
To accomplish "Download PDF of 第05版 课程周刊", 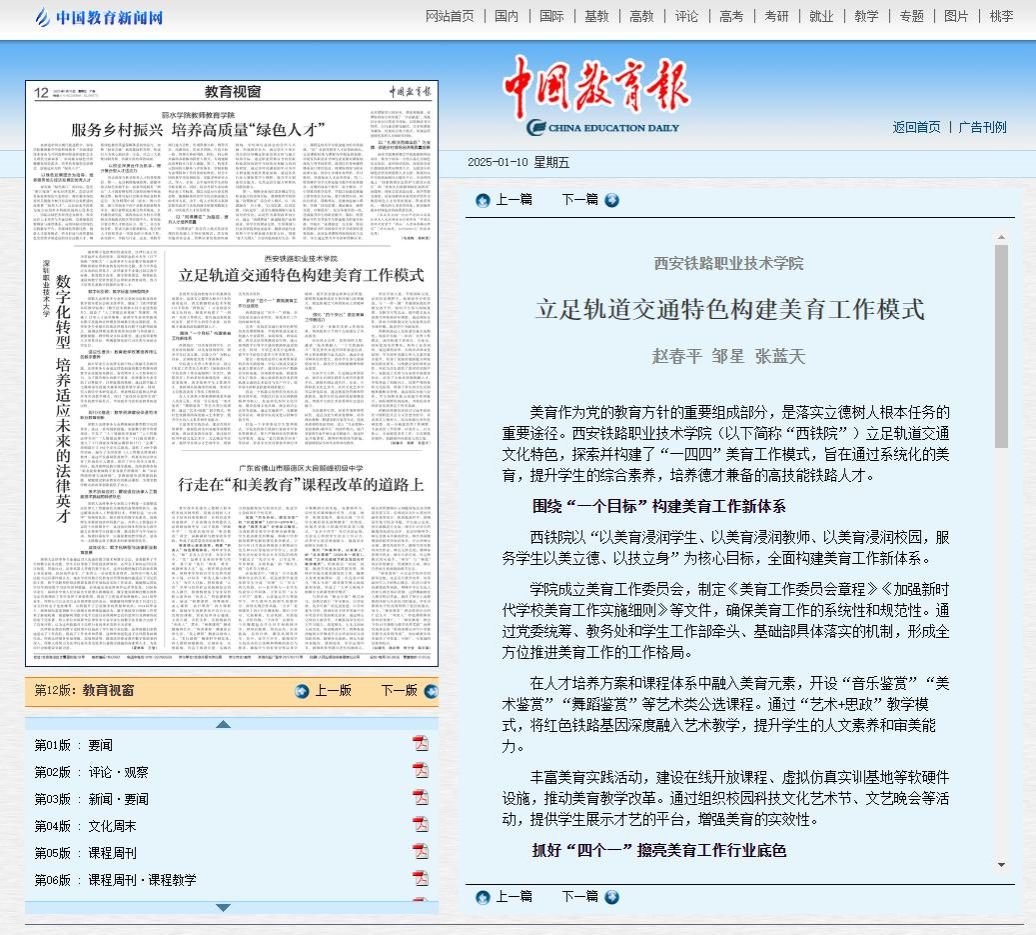I will point(421,851).
